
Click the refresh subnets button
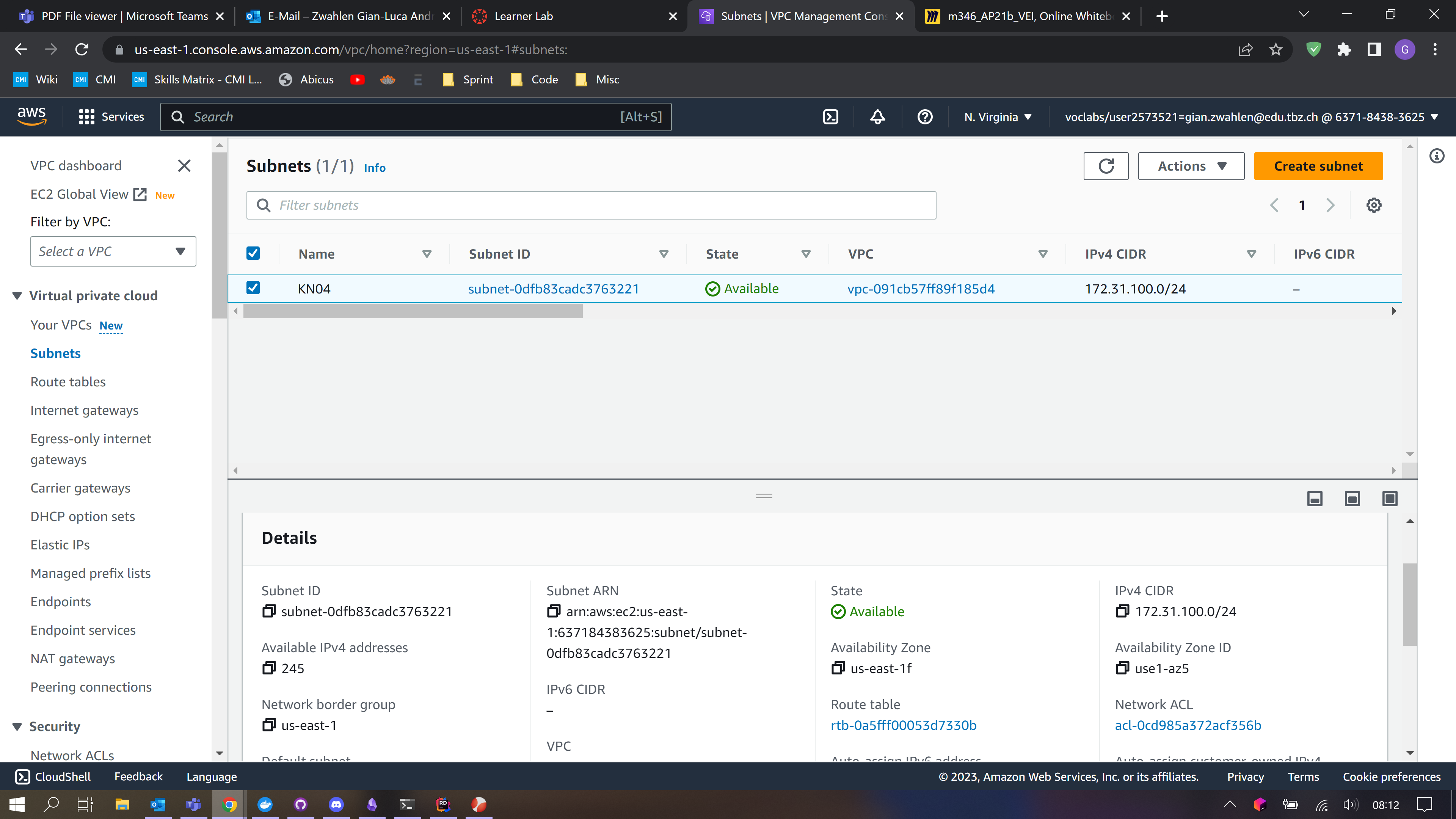pyautogui.click(x=1106, y=166)
